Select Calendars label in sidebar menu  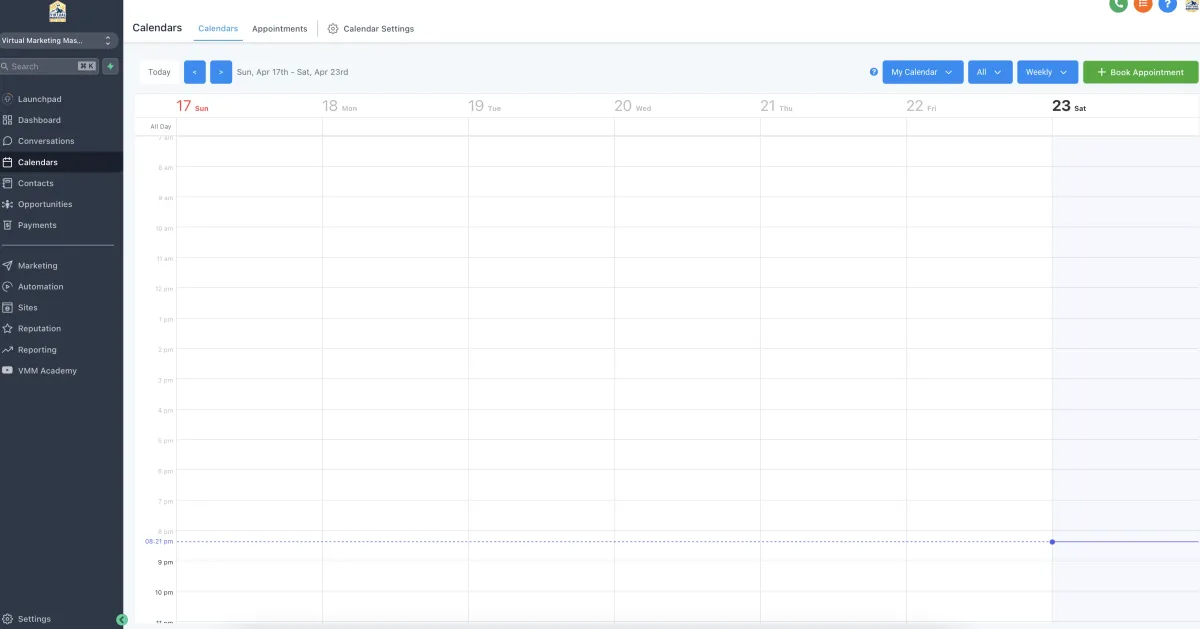(x=38, y=162)
